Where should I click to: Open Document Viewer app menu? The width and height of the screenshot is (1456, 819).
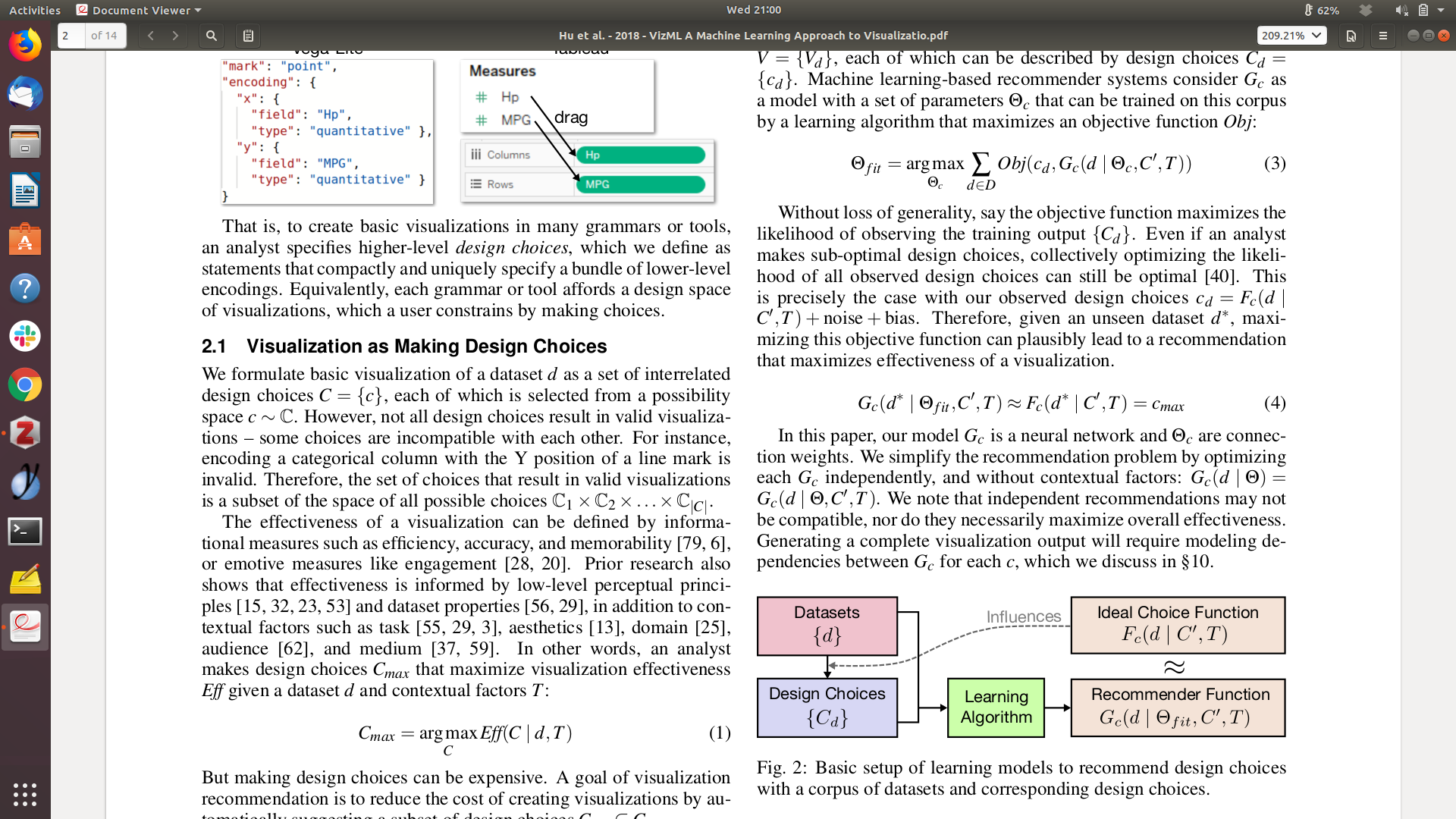point(140,10)
